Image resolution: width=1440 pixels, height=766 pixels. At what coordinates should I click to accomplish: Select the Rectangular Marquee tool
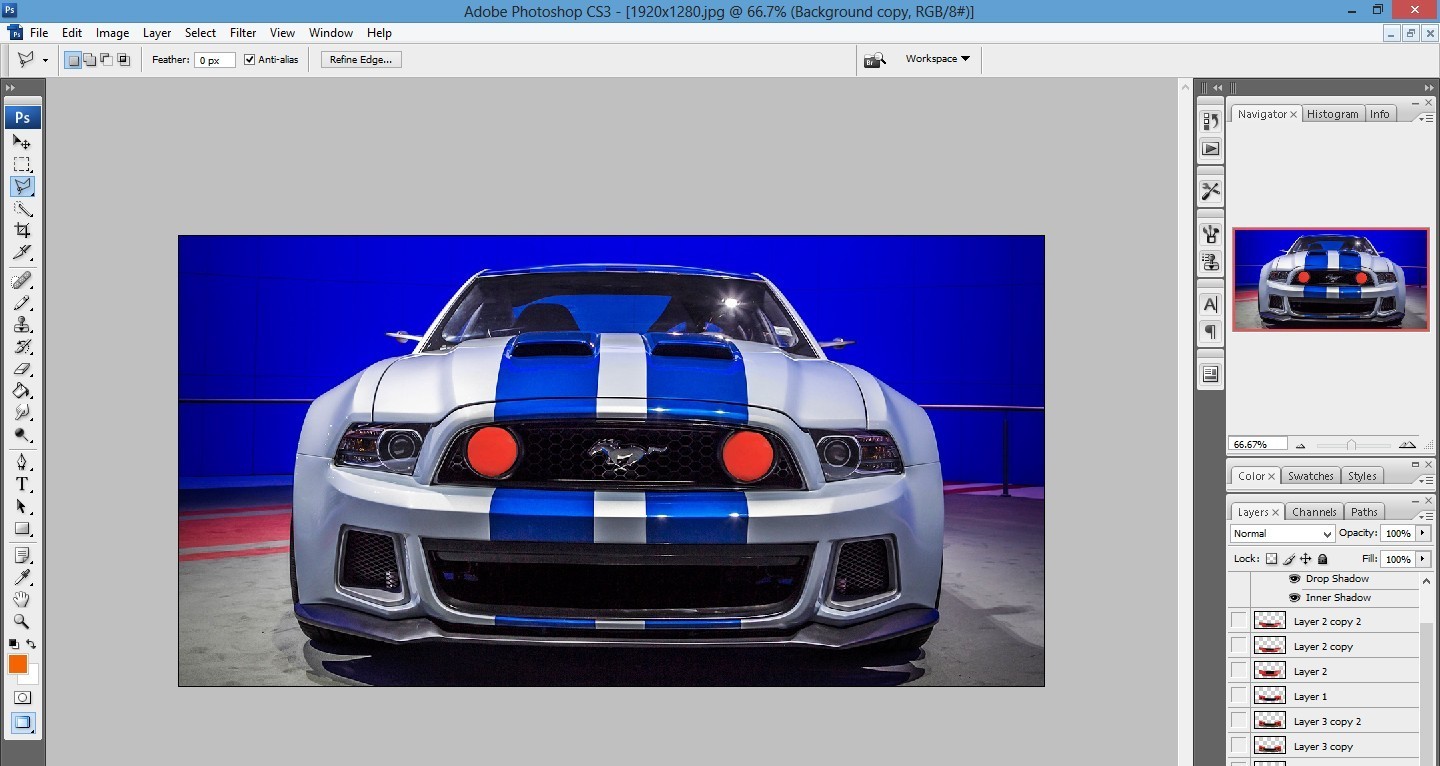click(22, 164)
